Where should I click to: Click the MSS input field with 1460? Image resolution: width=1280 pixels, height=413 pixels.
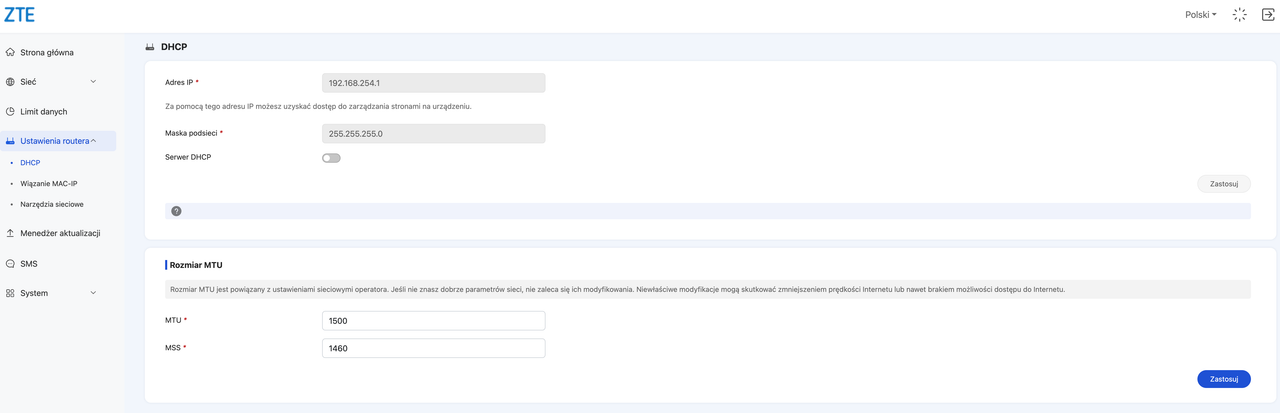point(434,348)
